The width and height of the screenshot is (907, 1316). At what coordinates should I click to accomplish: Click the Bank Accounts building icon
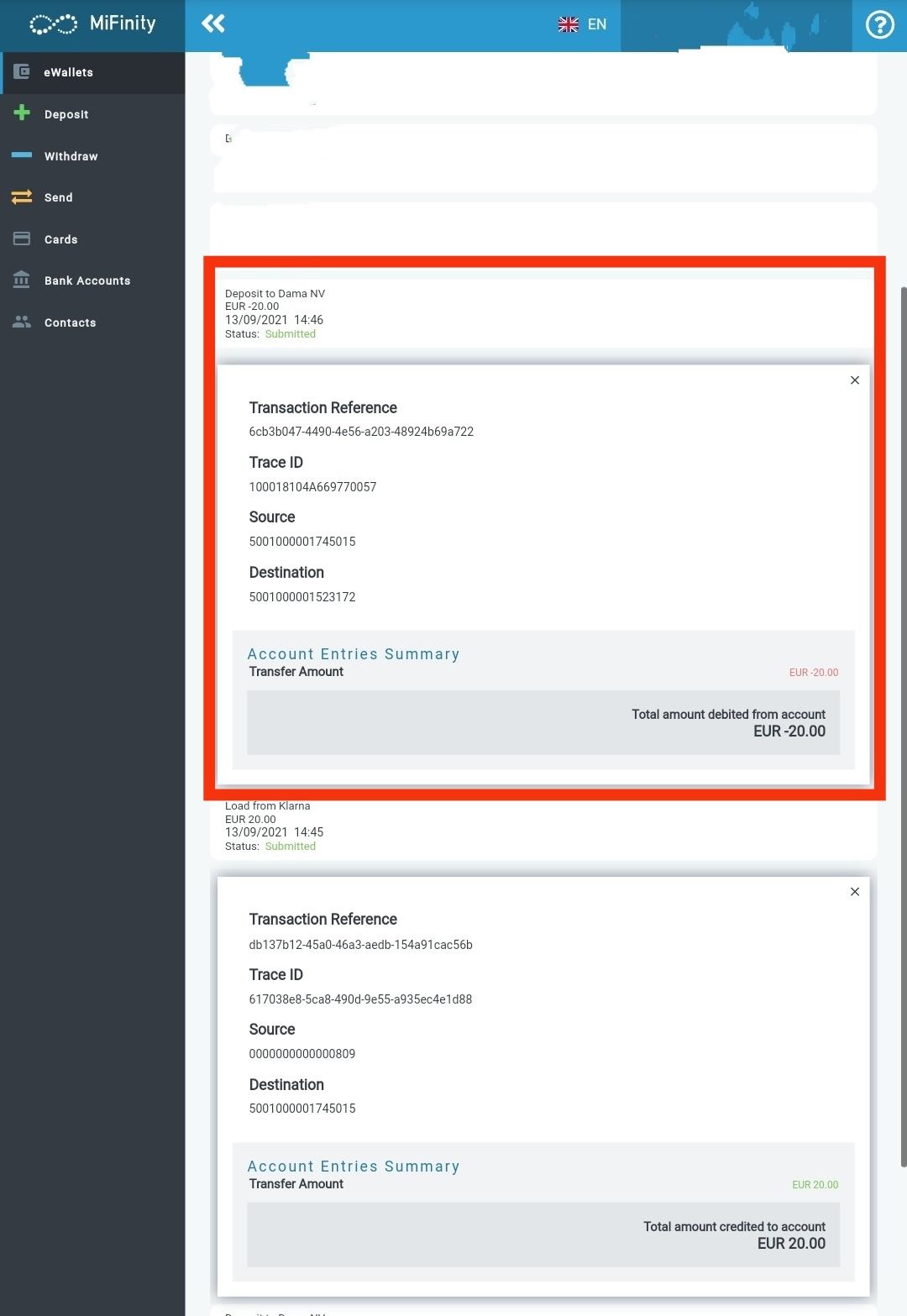tap(22, 281)
